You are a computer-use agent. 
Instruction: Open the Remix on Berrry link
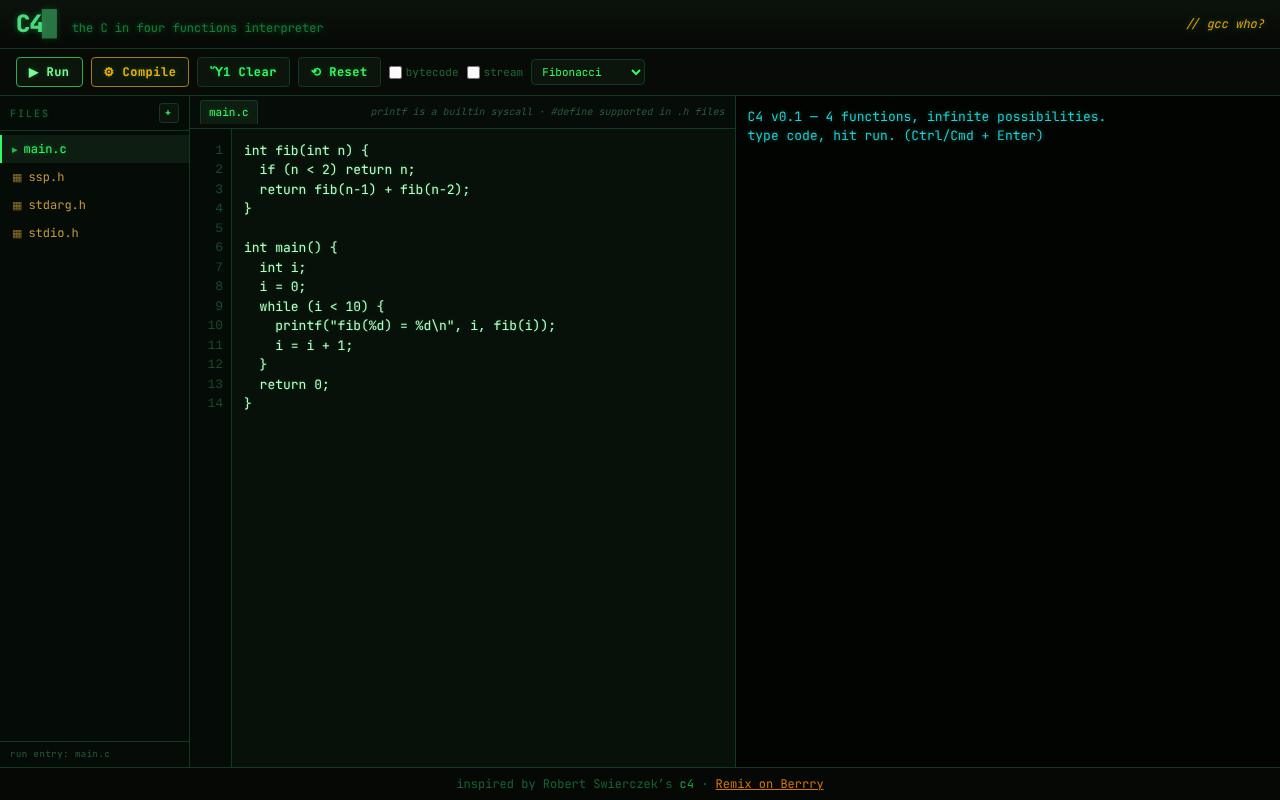click(770, 784)
